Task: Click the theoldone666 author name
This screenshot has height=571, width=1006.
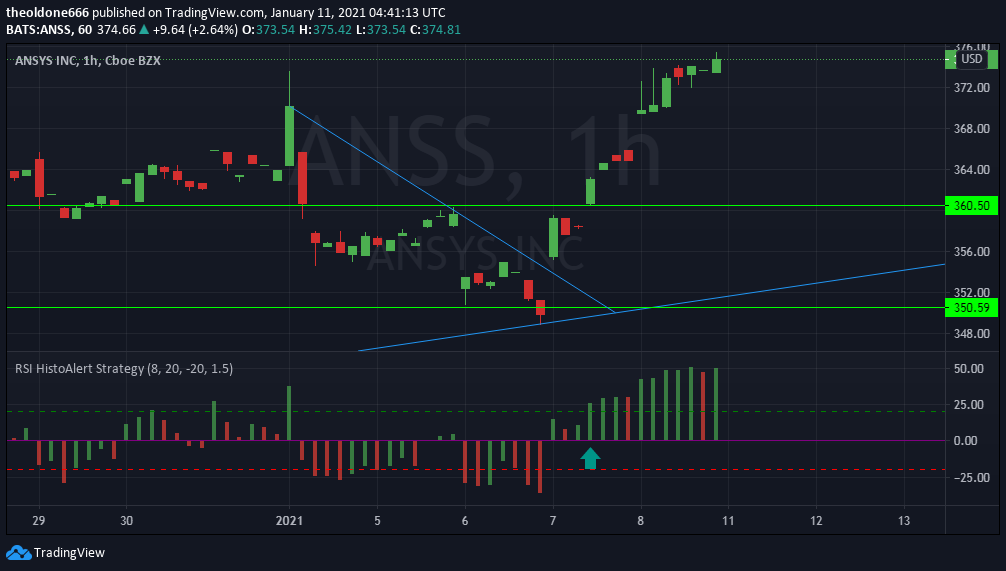Action: (47, 12)
